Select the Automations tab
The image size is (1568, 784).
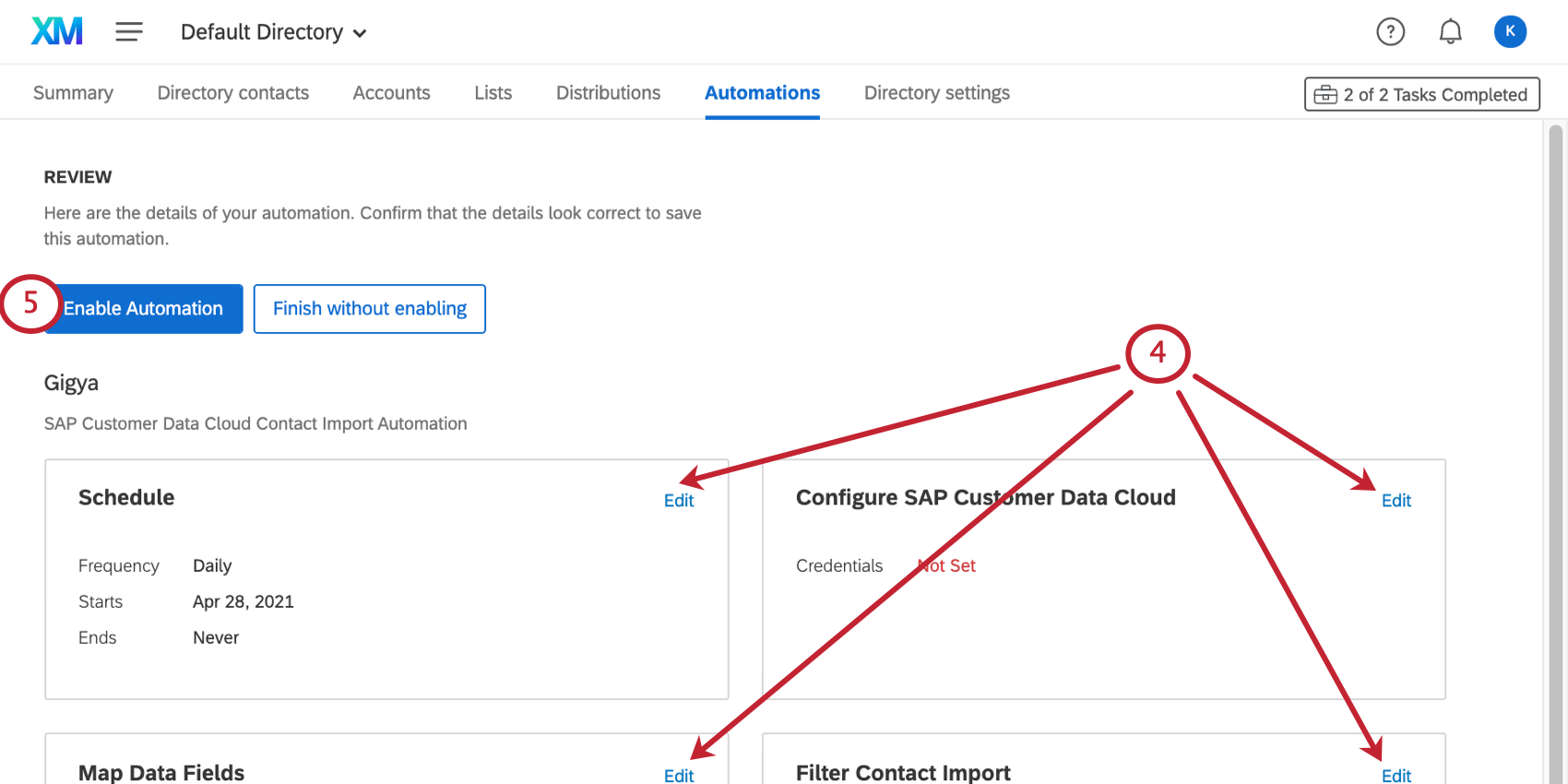(762, 93)
